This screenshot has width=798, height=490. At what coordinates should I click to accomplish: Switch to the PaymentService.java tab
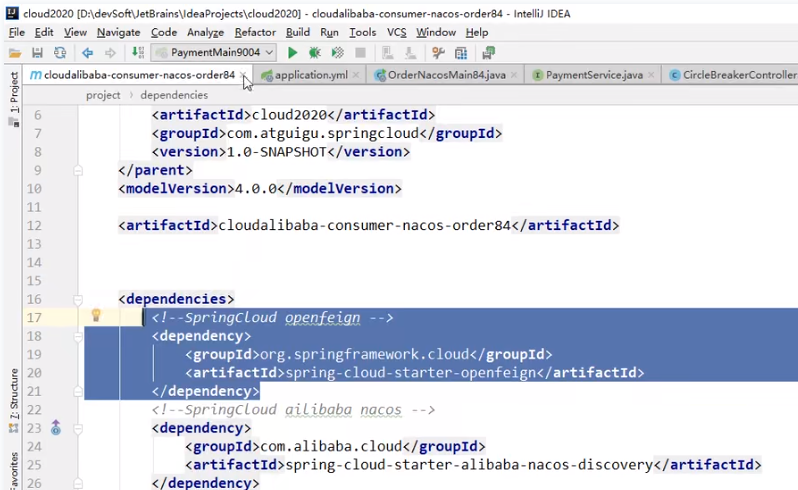click(x=594, y=75)
